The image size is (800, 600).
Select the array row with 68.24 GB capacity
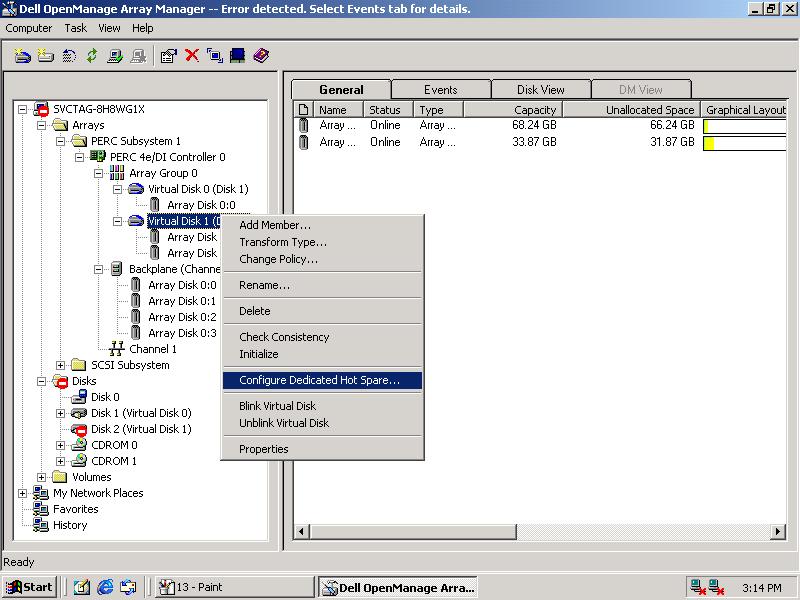click(540, 126)
